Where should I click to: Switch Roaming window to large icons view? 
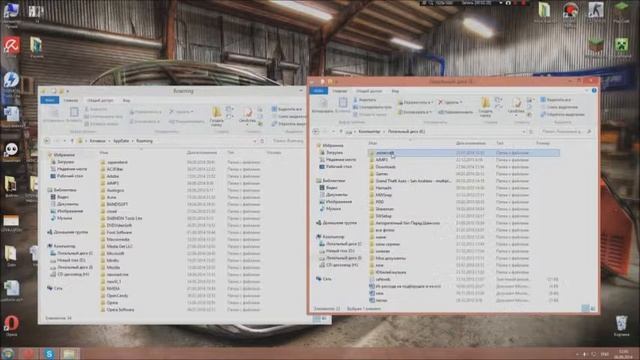(x=324, y=318)
